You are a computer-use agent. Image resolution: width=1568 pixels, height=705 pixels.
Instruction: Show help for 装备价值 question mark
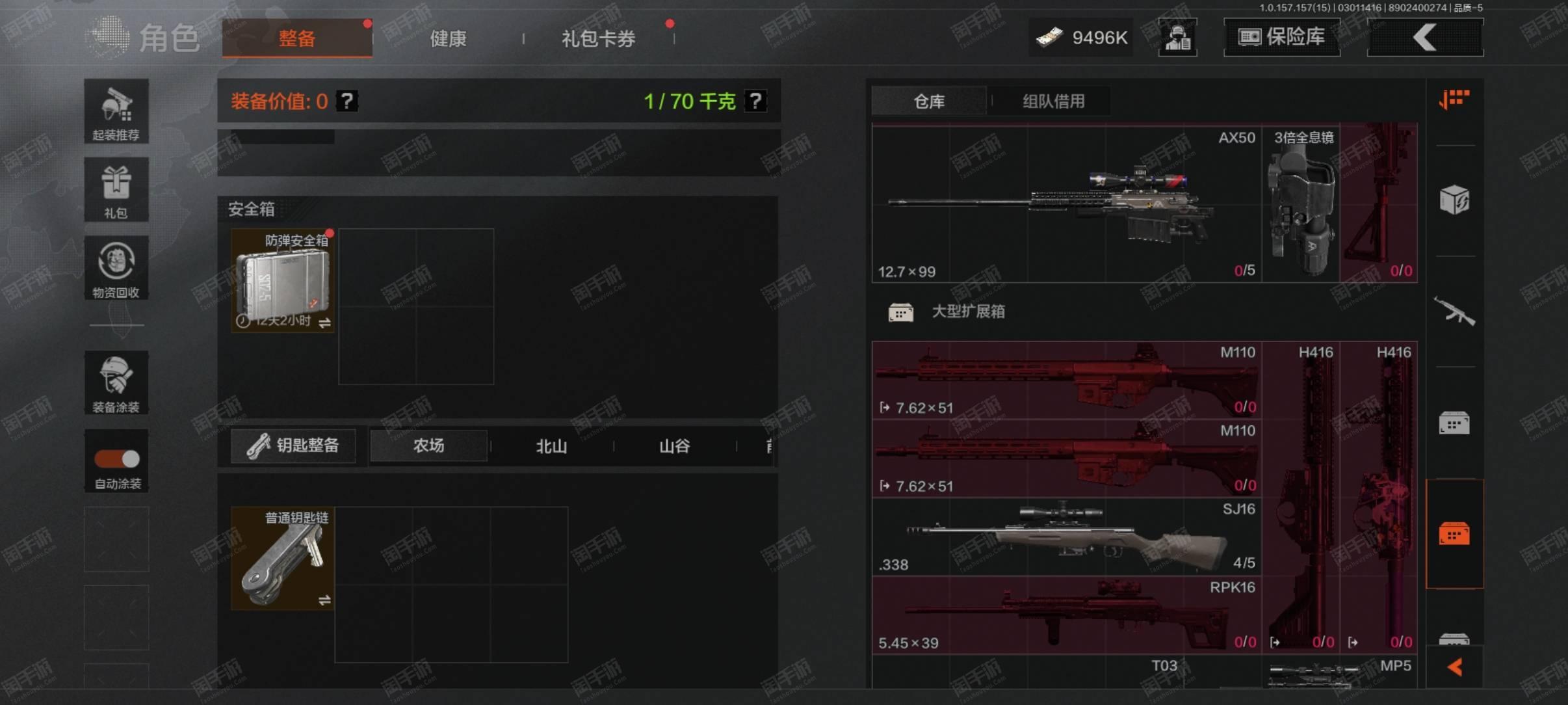(347, 101)
